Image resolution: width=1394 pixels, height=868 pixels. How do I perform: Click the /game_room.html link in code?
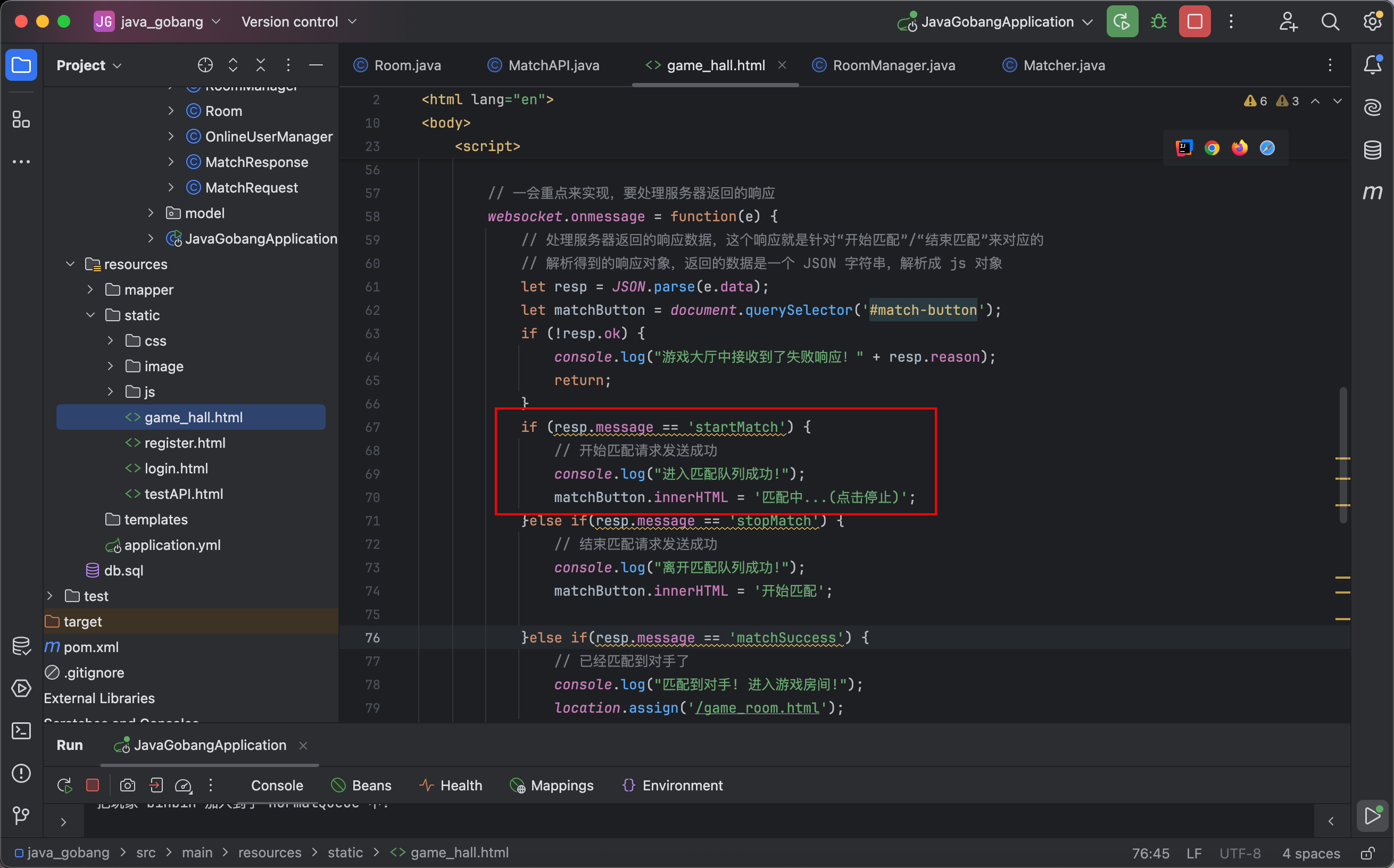757,708
